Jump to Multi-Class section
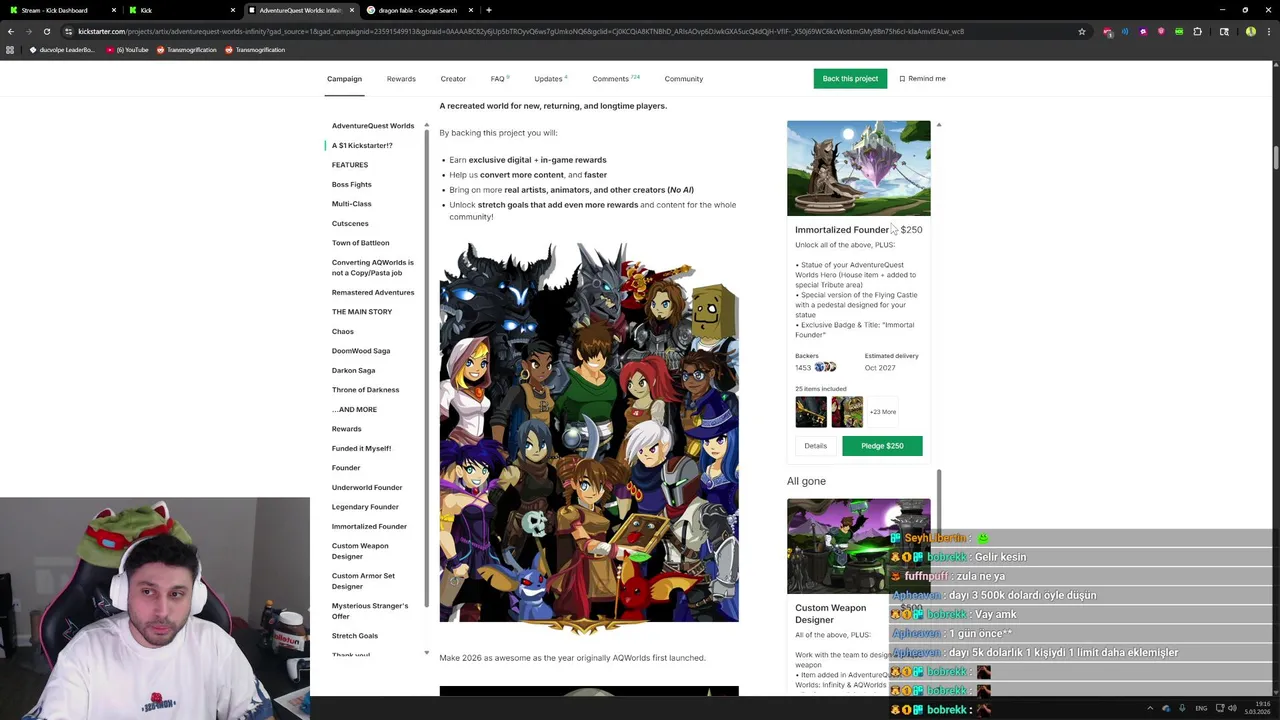Screen dimensions: 1280x720 tap(351, 204)
